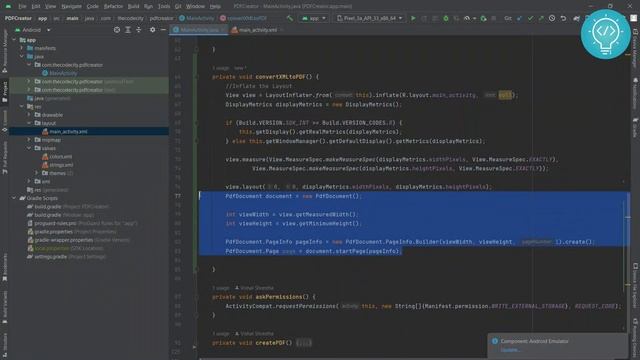Collapse the values folder

point(29,148)
